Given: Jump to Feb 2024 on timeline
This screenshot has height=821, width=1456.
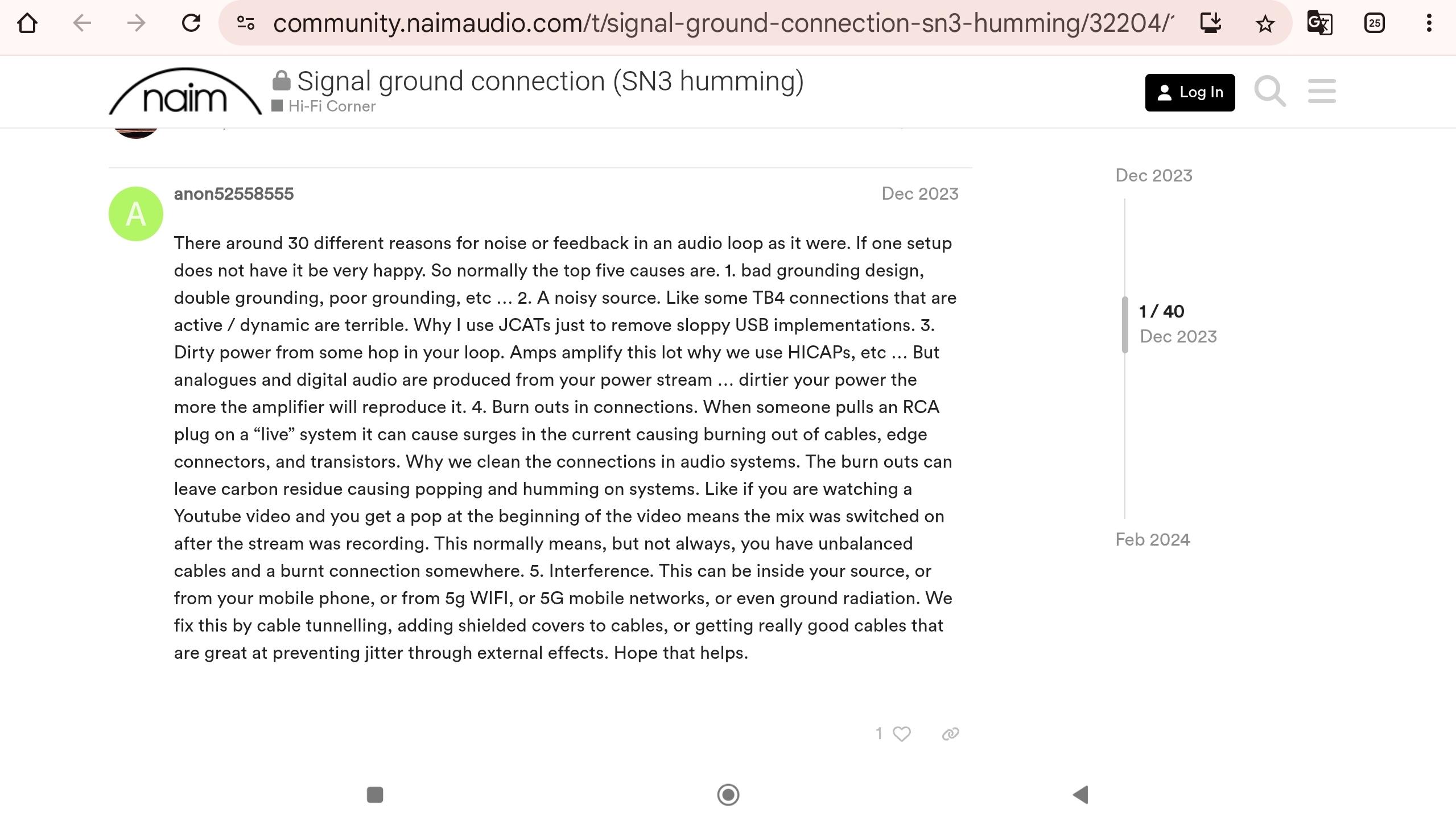Looking at the screenshot, I should 1152,539.
